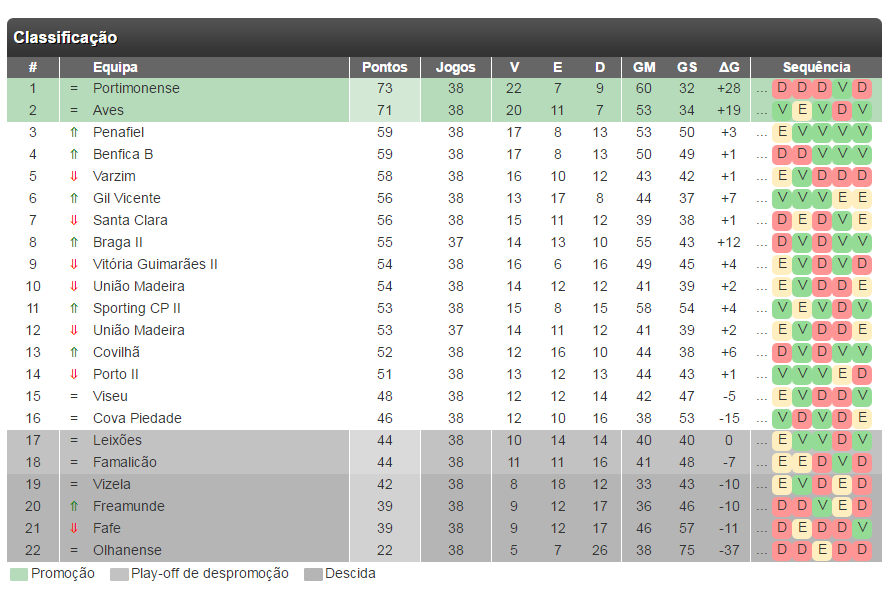Viewport: 891px width, 592px height.
Task: Click the ellipsis before Benfica B's sequence
Action: (761, 157)
